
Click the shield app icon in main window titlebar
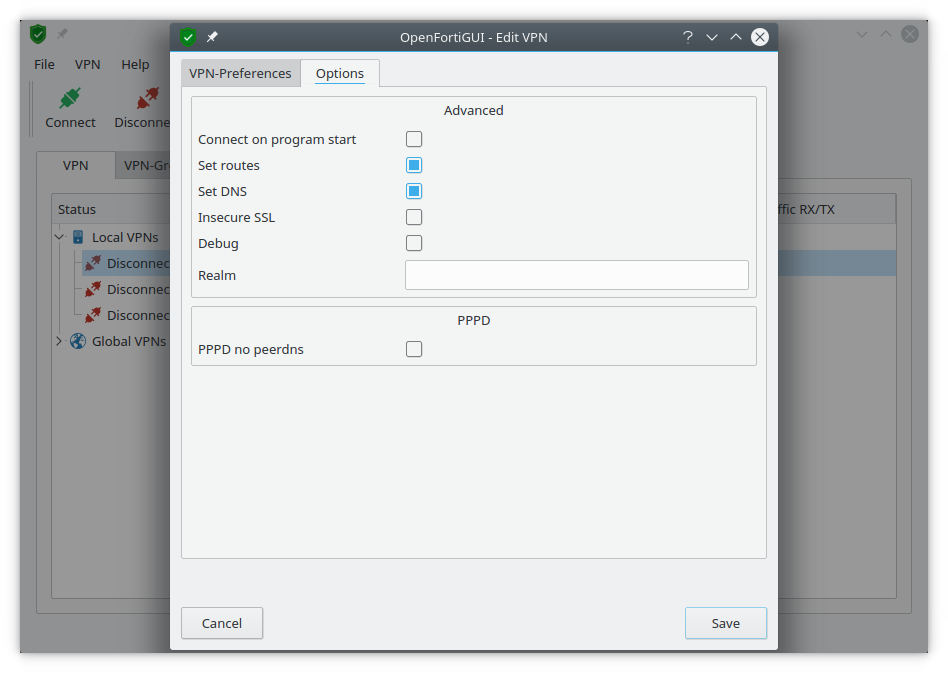click(38, 34)
